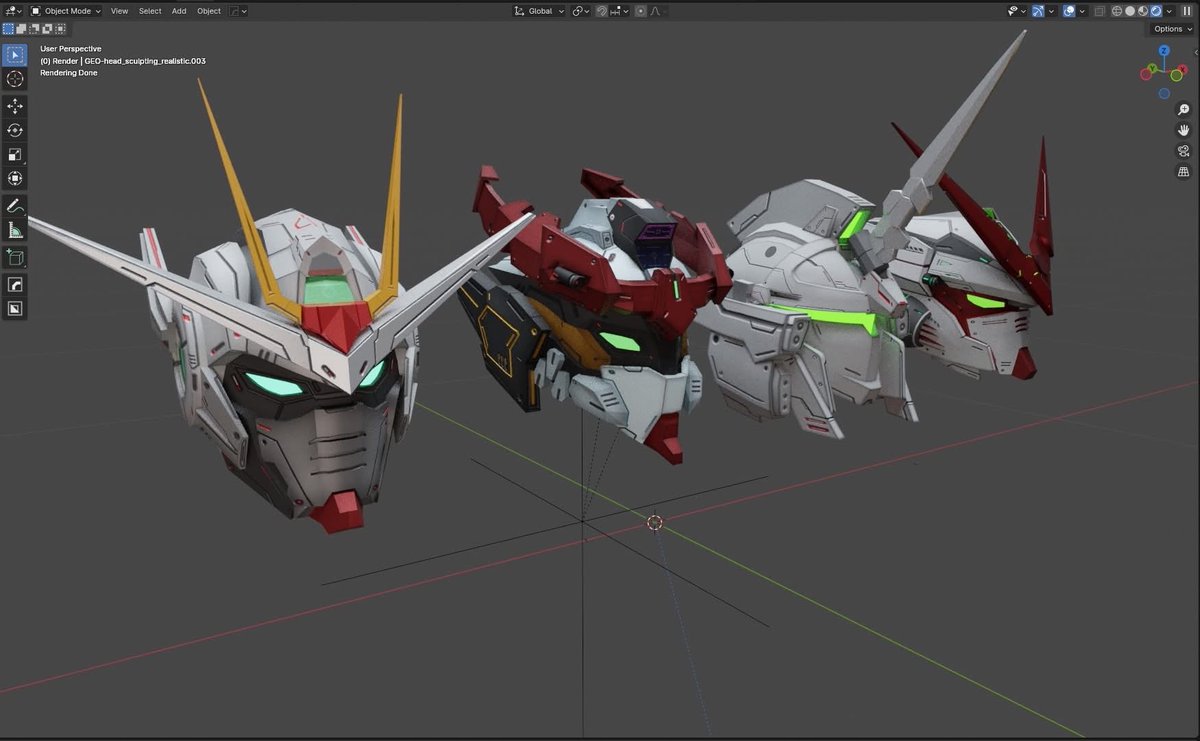Viewport: 1200px width, 741px height.
Task: Toggle the camera view icon
Action: pyautogui.click(x=1184, y=151)
